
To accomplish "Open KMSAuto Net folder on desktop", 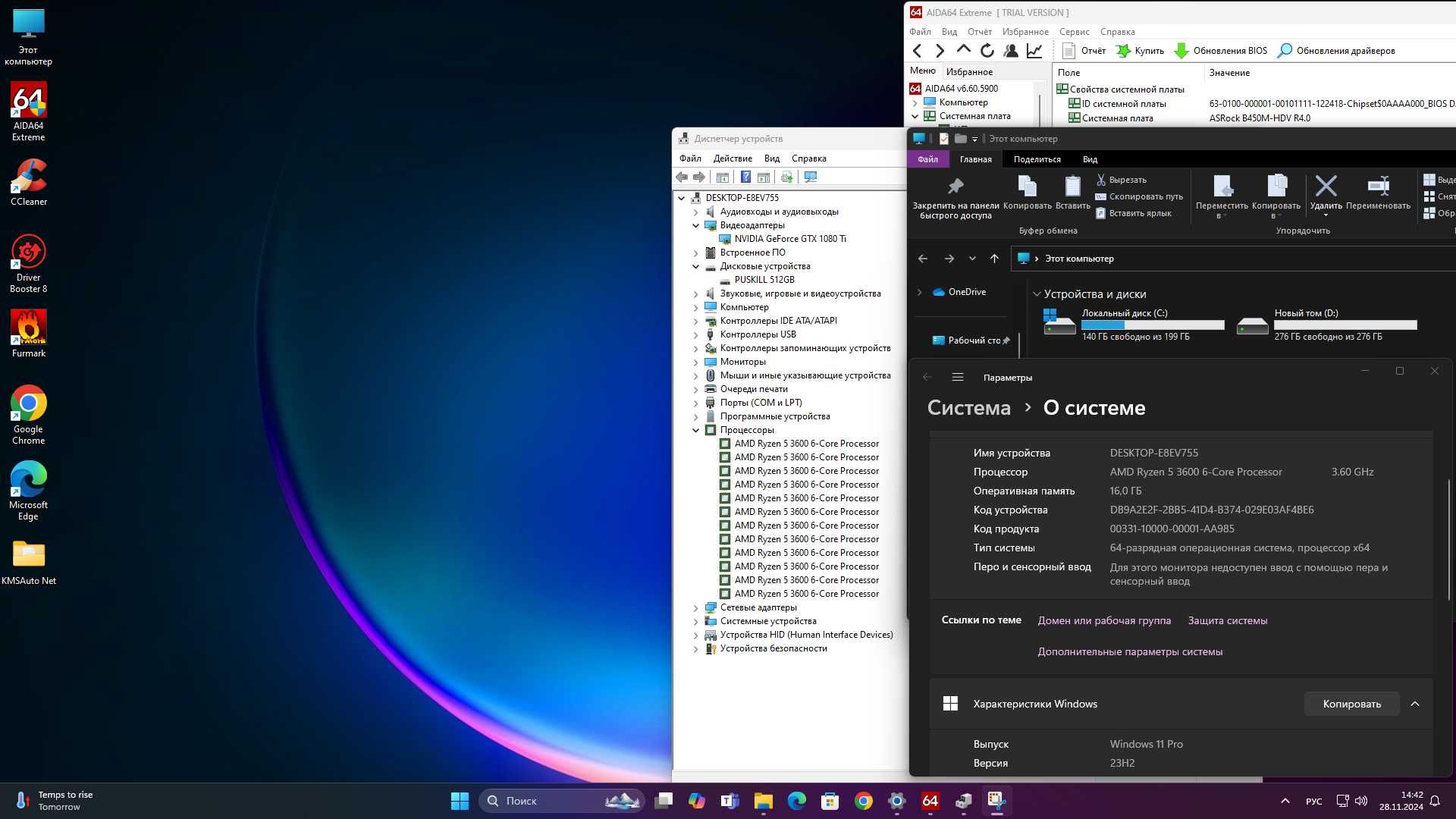I will coord(28,562).
